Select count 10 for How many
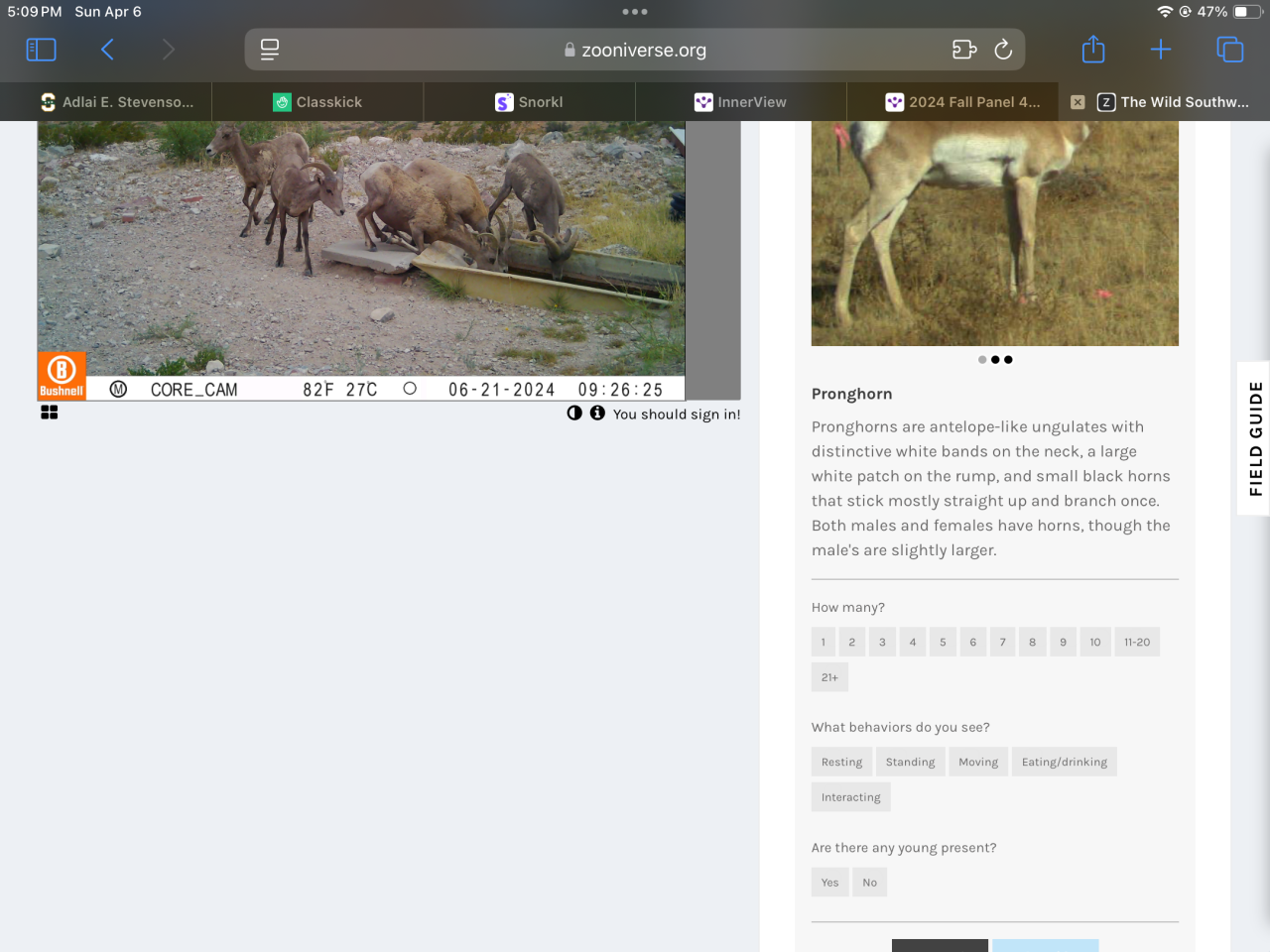This screenshot has width=1270, height=952. [x=1095, y=642]
